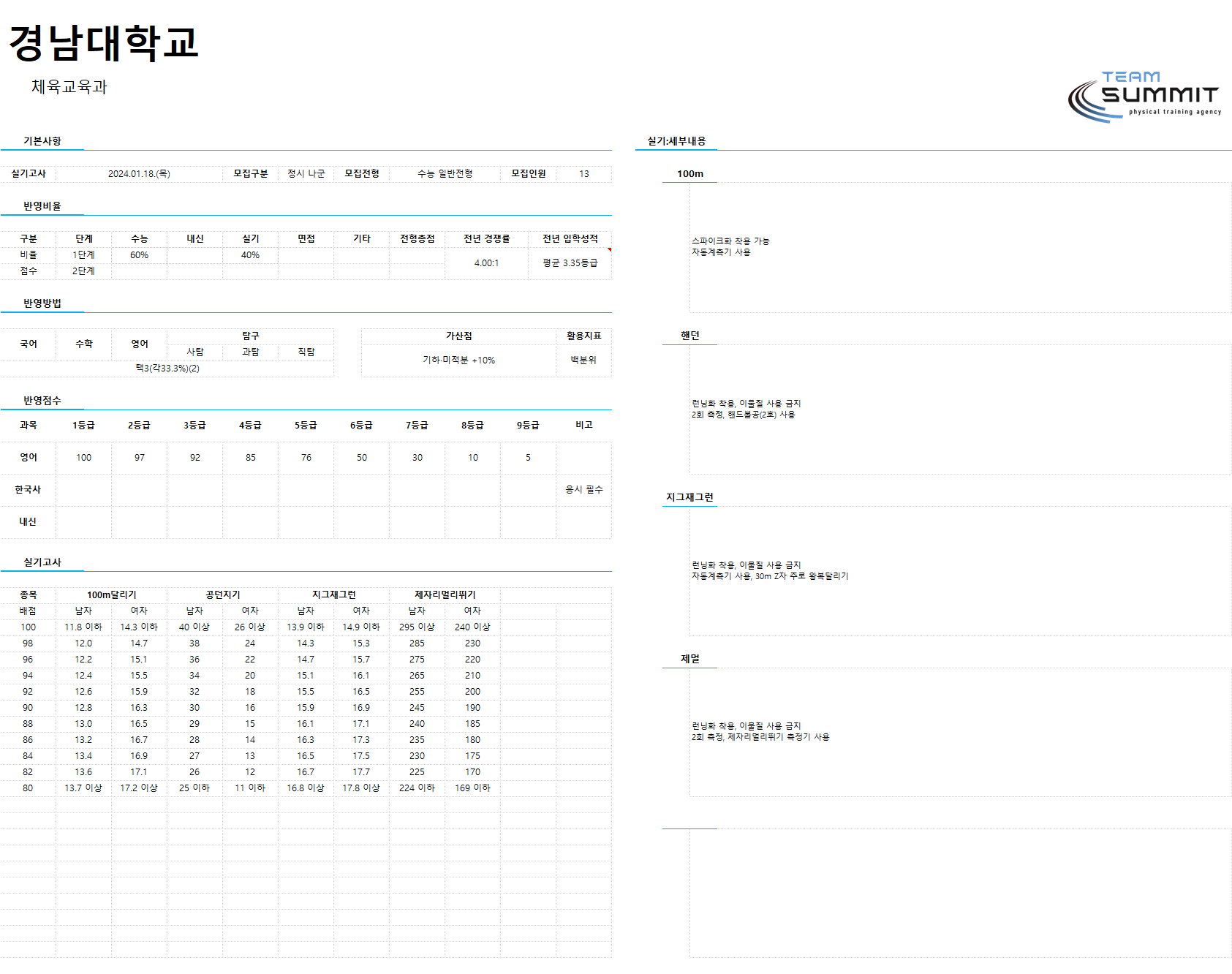Click the 평균 3.35등급 cell

pos(570,263)
